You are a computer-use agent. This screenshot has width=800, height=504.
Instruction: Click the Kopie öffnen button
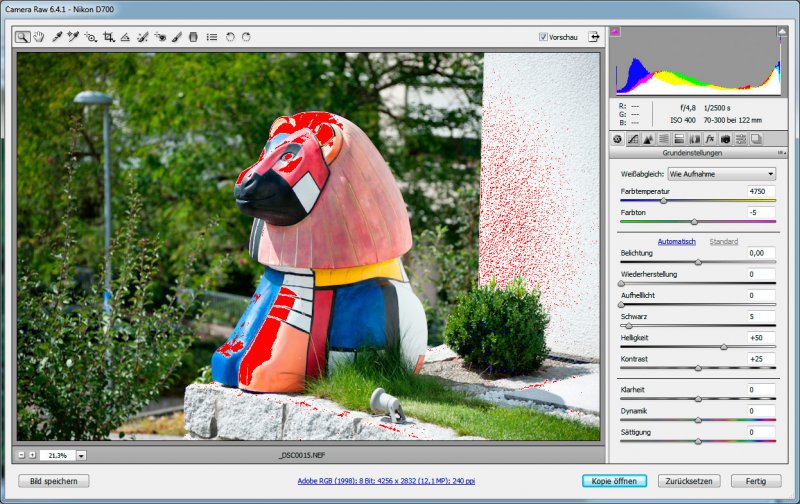(614, 481)
